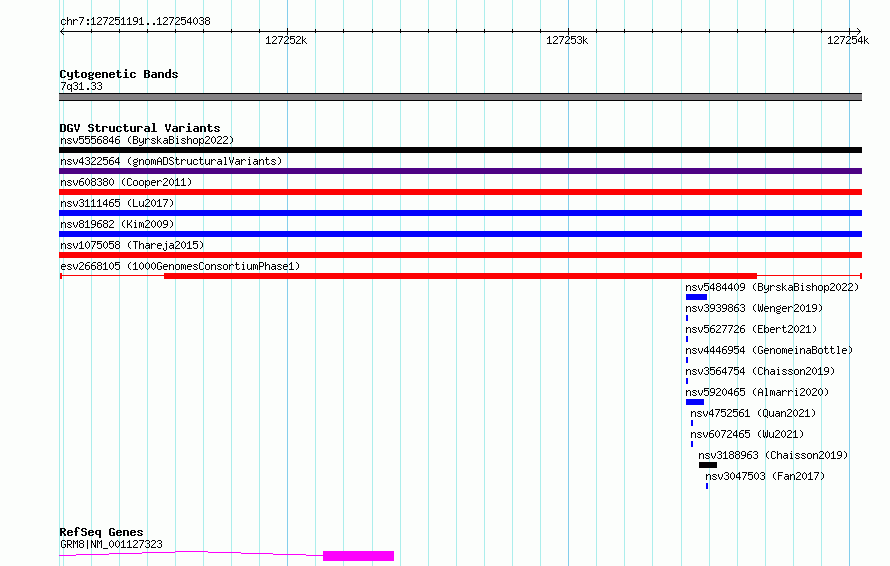Click nsv608380 (Cooper2011) label
This screenshot has height=566, width=890.
click(126, 182)
